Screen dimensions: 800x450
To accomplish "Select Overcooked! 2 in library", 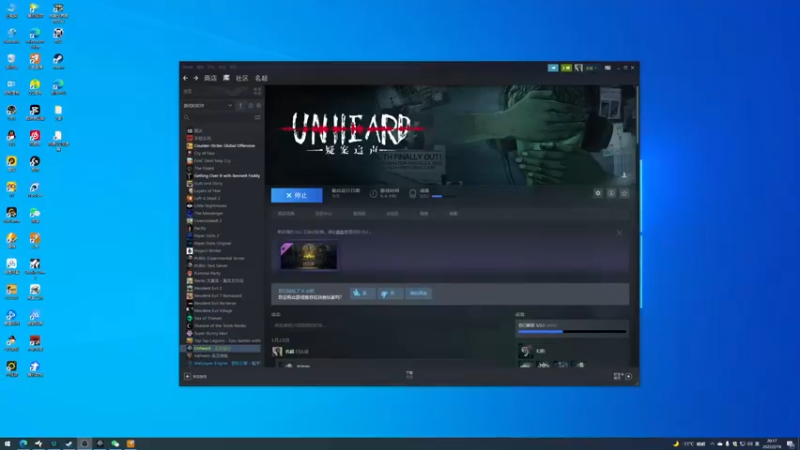I will (x=207, y=220).
